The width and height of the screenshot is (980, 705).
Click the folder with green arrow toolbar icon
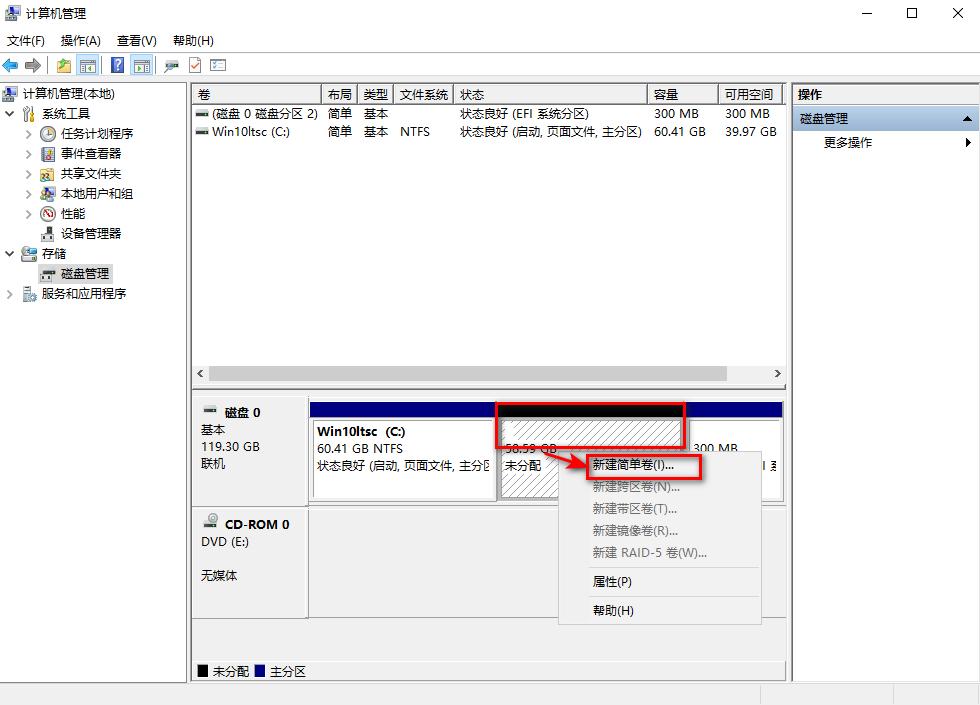pos(62,65)
